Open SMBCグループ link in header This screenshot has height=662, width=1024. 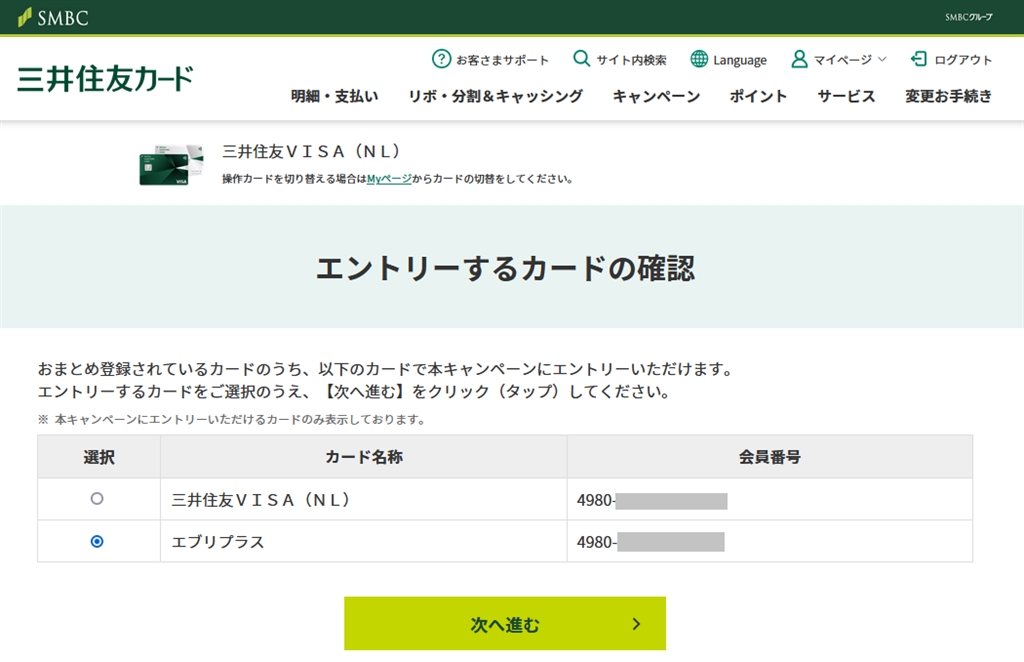[x=968, y=18]
